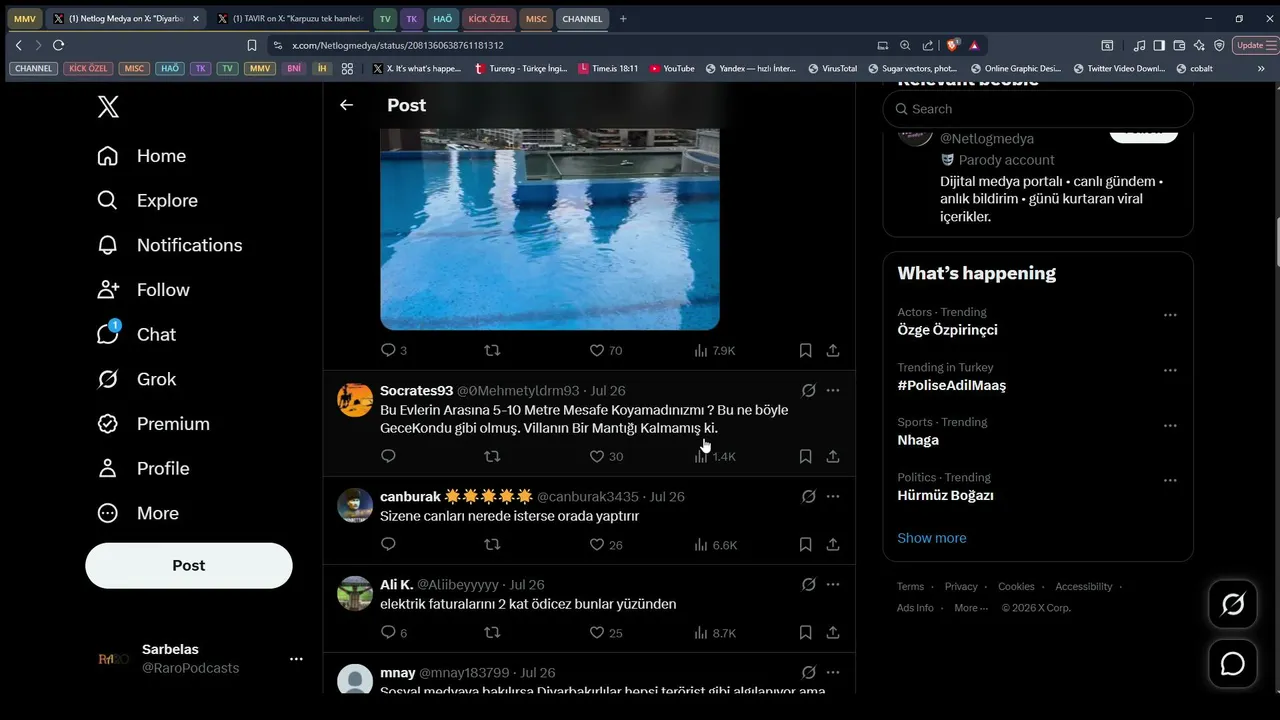
Task: Select the MMV tab group
Action: coord(24,19)
